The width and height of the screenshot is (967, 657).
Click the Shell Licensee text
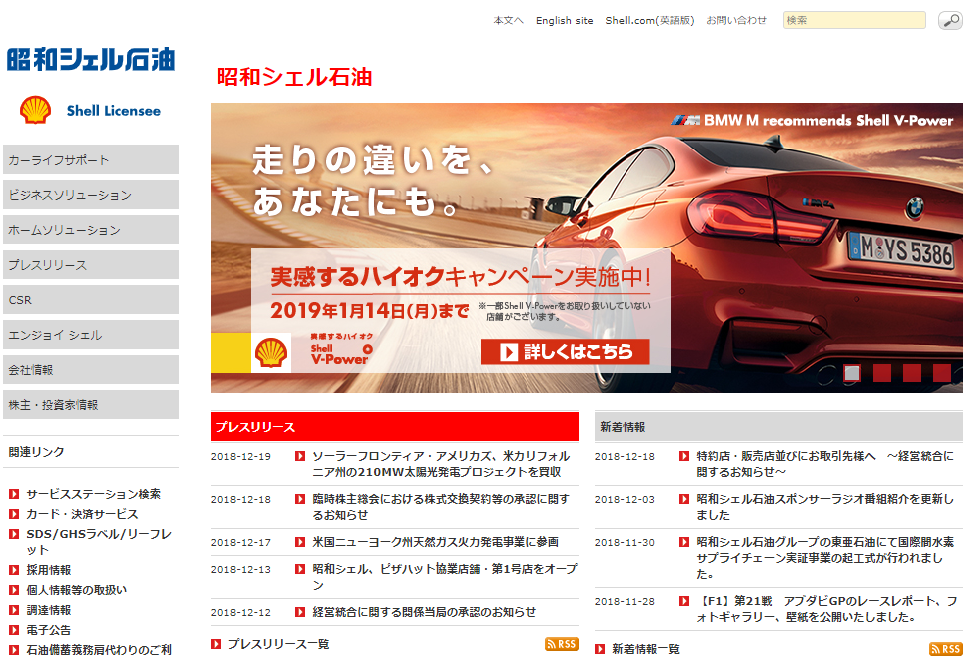(113, 111)
